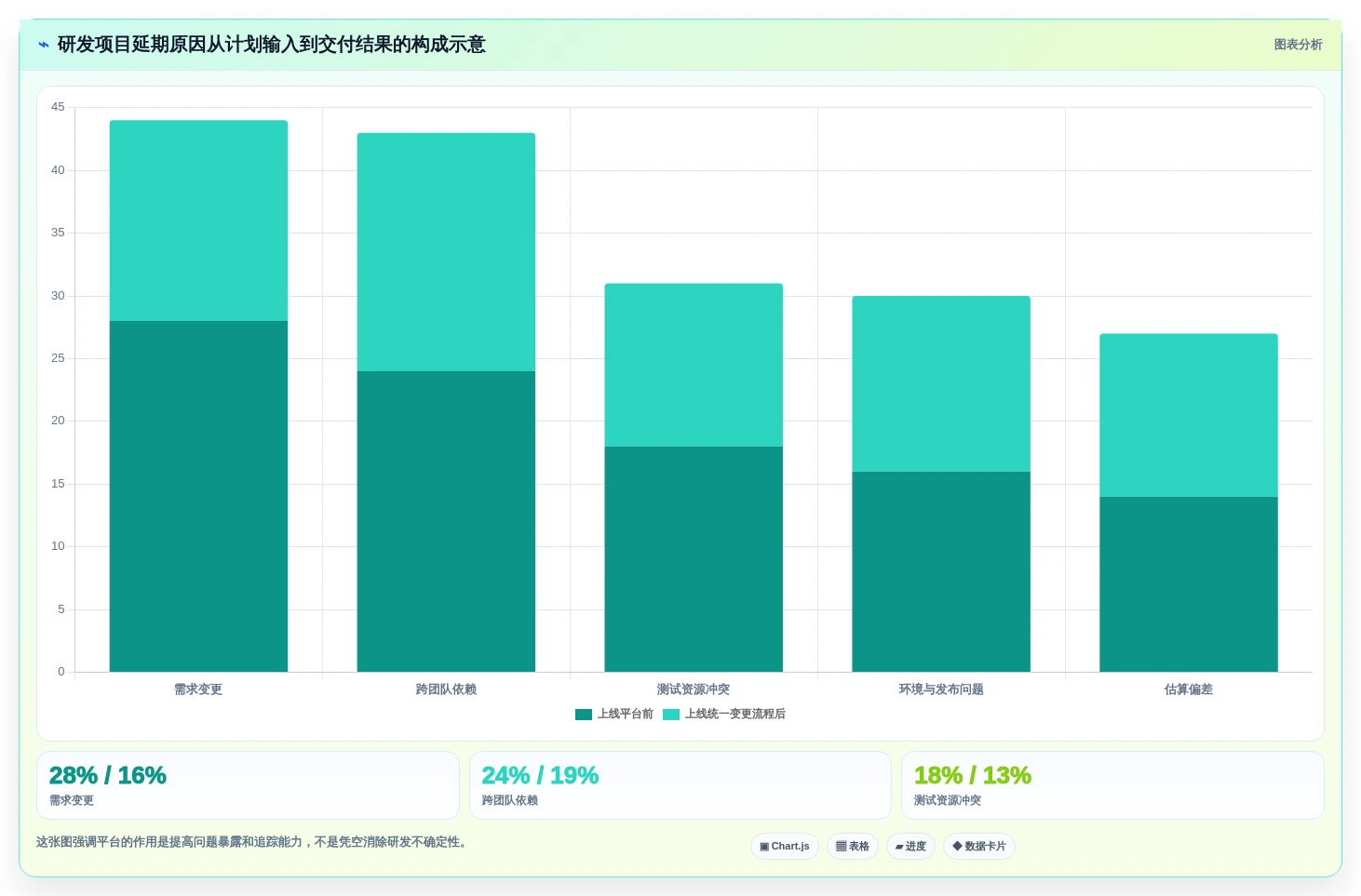Open the 18% / 13% 测试资源冲突 stat card

(1112, 785)
